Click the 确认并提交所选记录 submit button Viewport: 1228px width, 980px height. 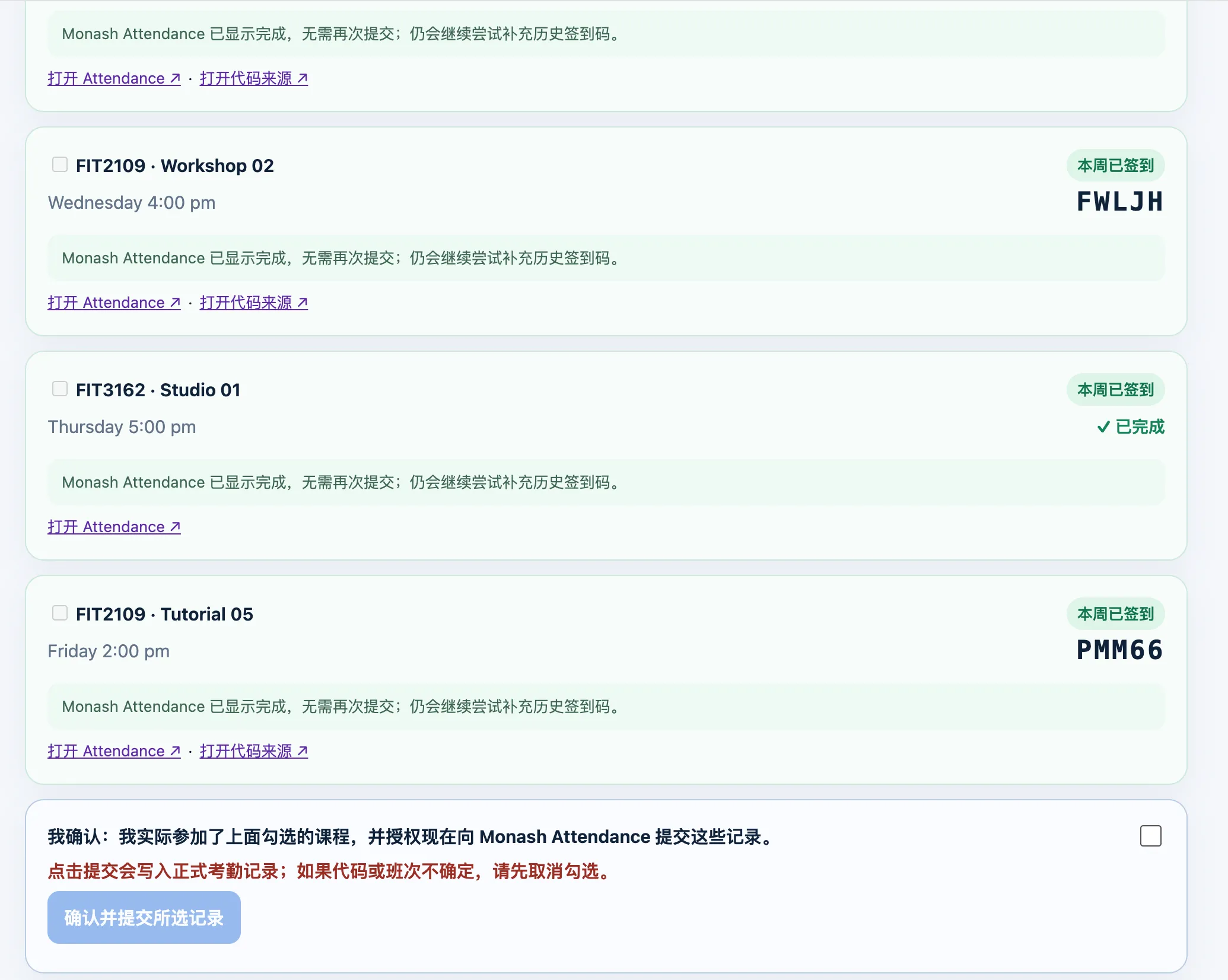(144, 917)
